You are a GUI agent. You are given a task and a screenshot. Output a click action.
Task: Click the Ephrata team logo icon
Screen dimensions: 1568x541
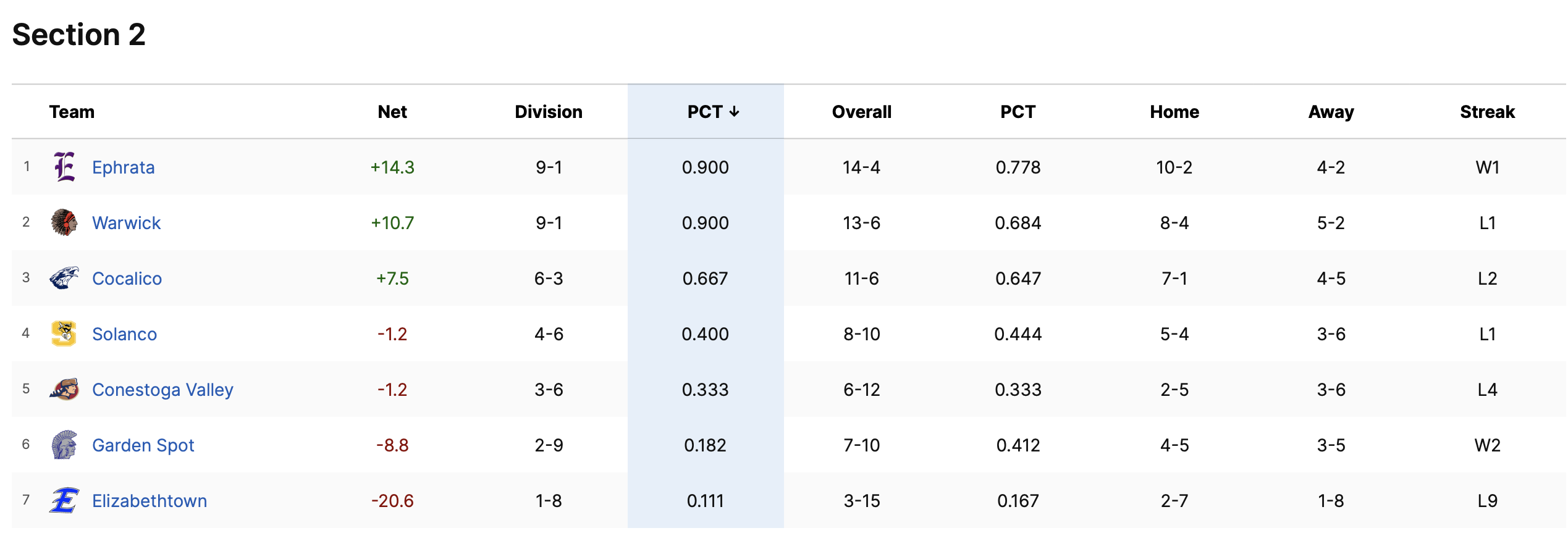(x=64, y=167)
